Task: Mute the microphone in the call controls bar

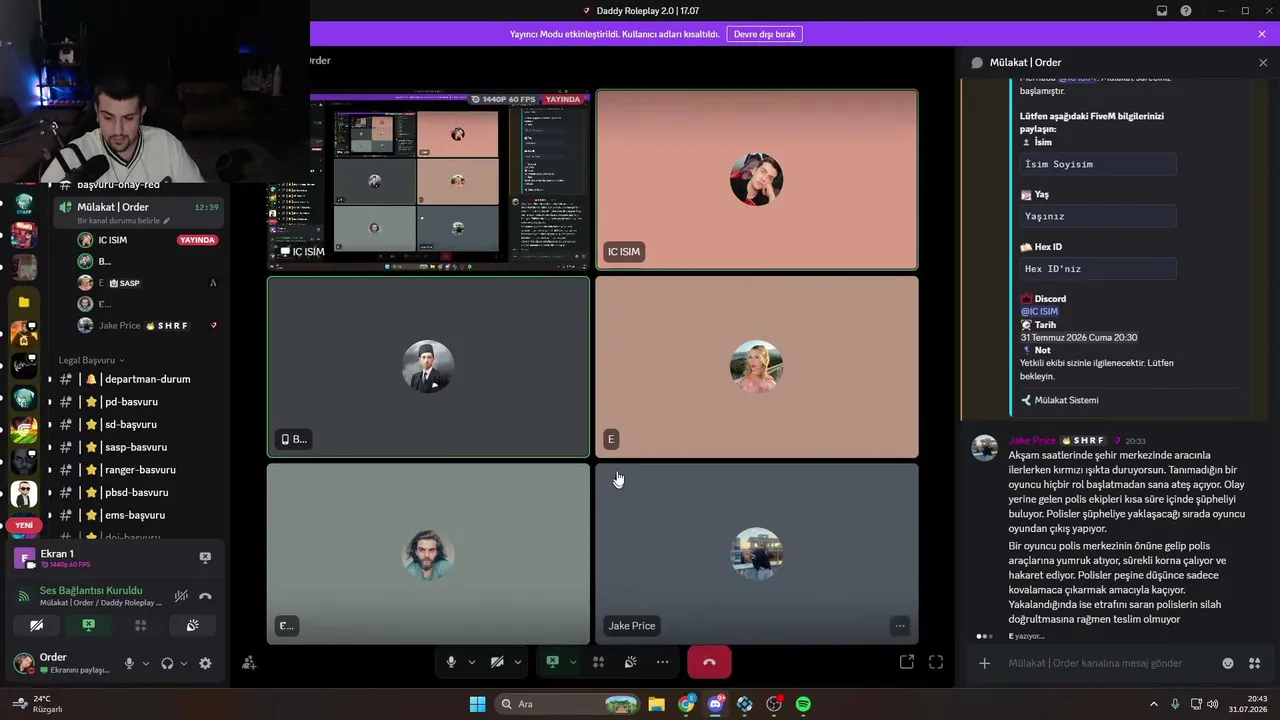Action: (451, 662)
